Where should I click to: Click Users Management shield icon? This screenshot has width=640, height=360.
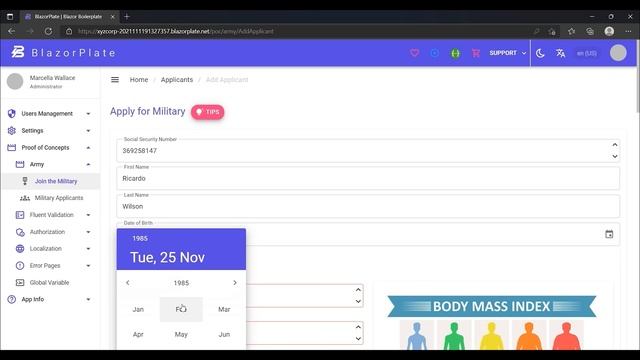click(x=11, y=113)
